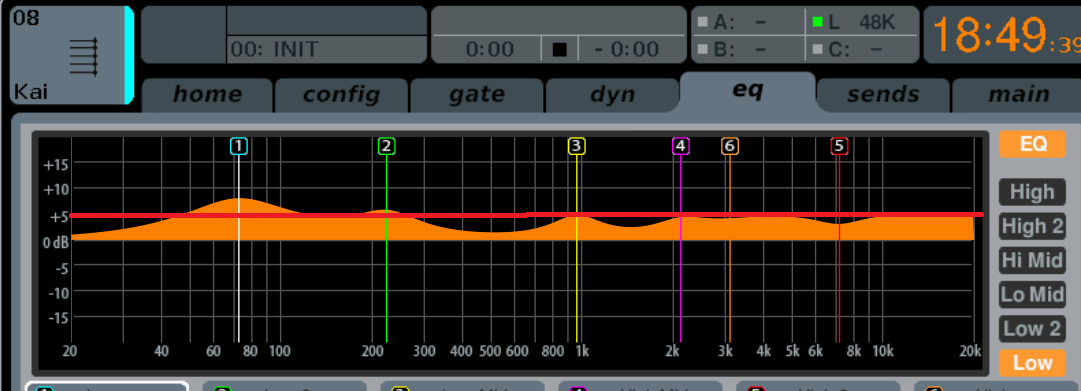The height and width of the screenshot is (391, 1081).
Task: Open the config tab
Action: [x=341, y=95]
